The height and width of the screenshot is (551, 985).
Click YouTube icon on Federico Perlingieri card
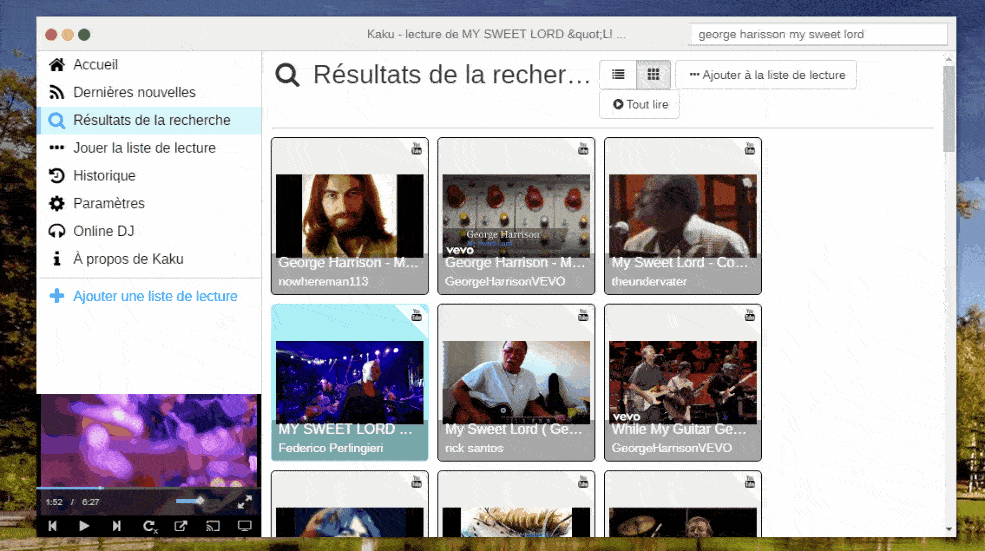pos(416,315)
